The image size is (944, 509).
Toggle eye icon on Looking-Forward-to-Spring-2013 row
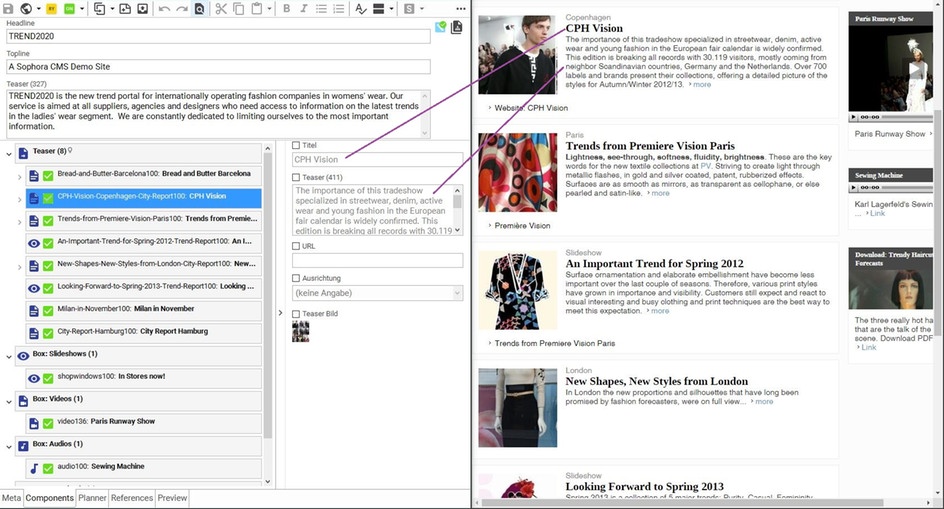click(34, 289)
